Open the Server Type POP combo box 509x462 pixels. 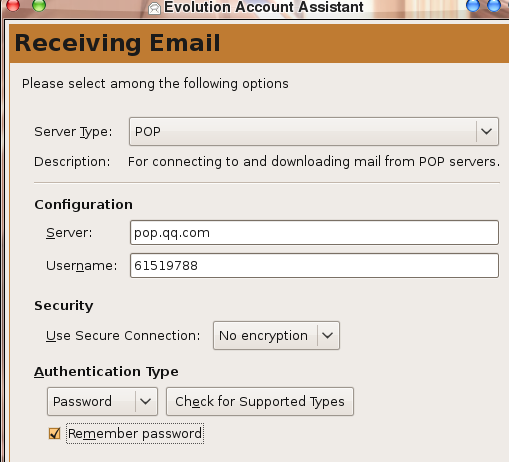(314, 131)
